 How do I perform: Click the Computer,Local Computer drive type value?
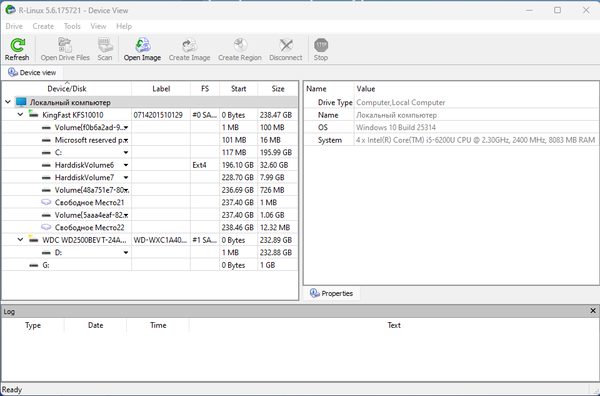[401, 103]
